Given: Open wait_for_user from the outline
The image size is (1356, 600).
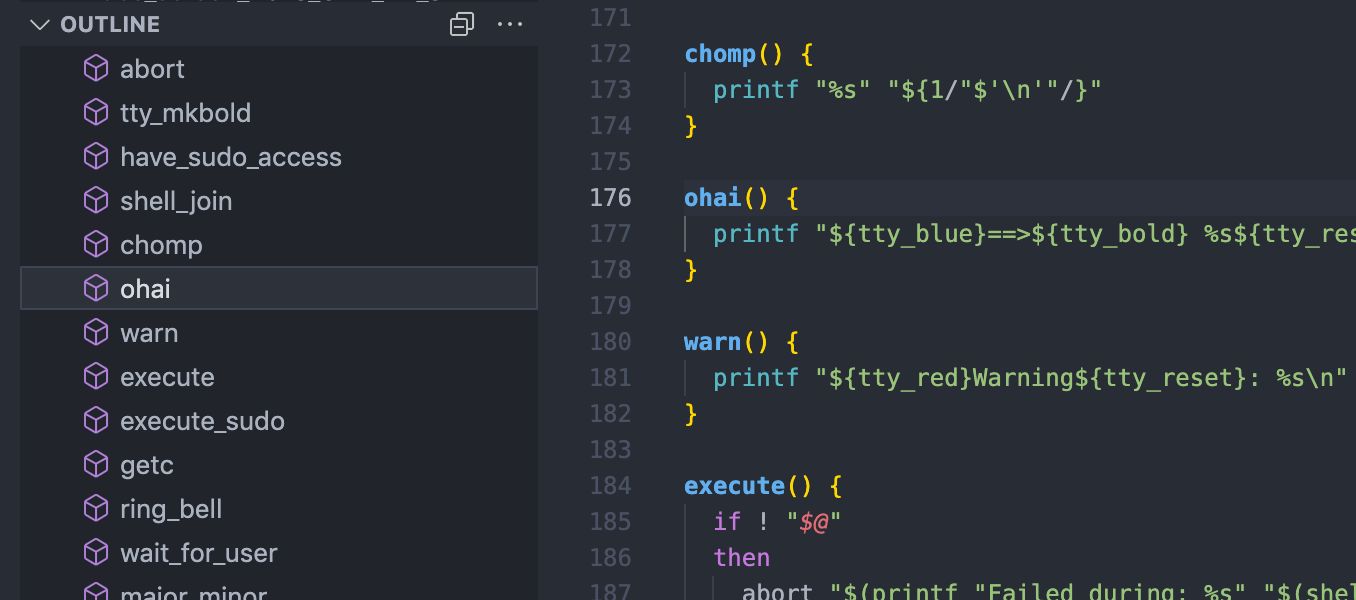Looking at the screenshot, I should [199, 553].
